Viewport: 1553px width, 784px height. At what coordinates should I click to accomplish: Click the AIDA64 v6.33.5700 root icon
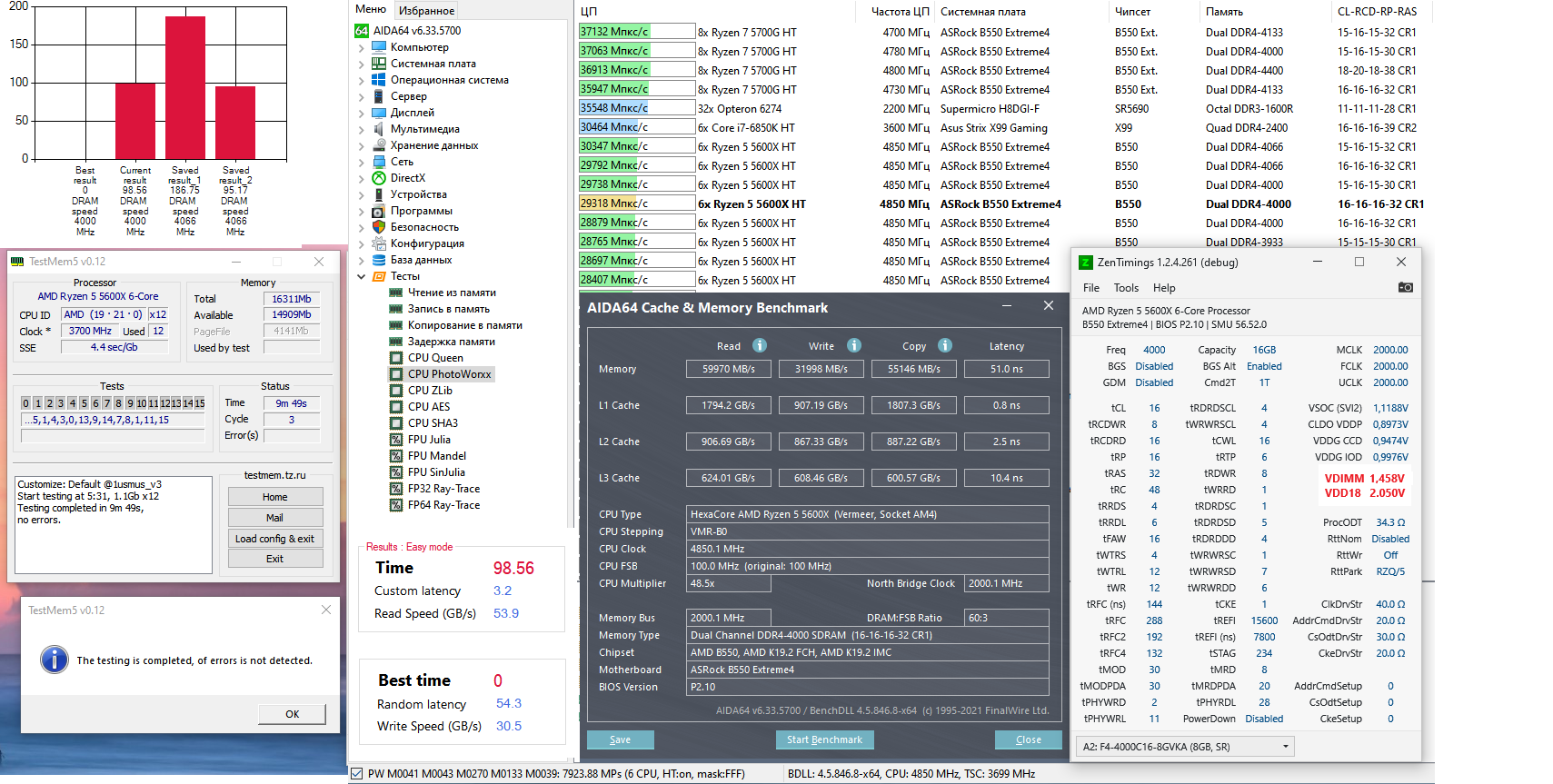[x=362, y=30]
